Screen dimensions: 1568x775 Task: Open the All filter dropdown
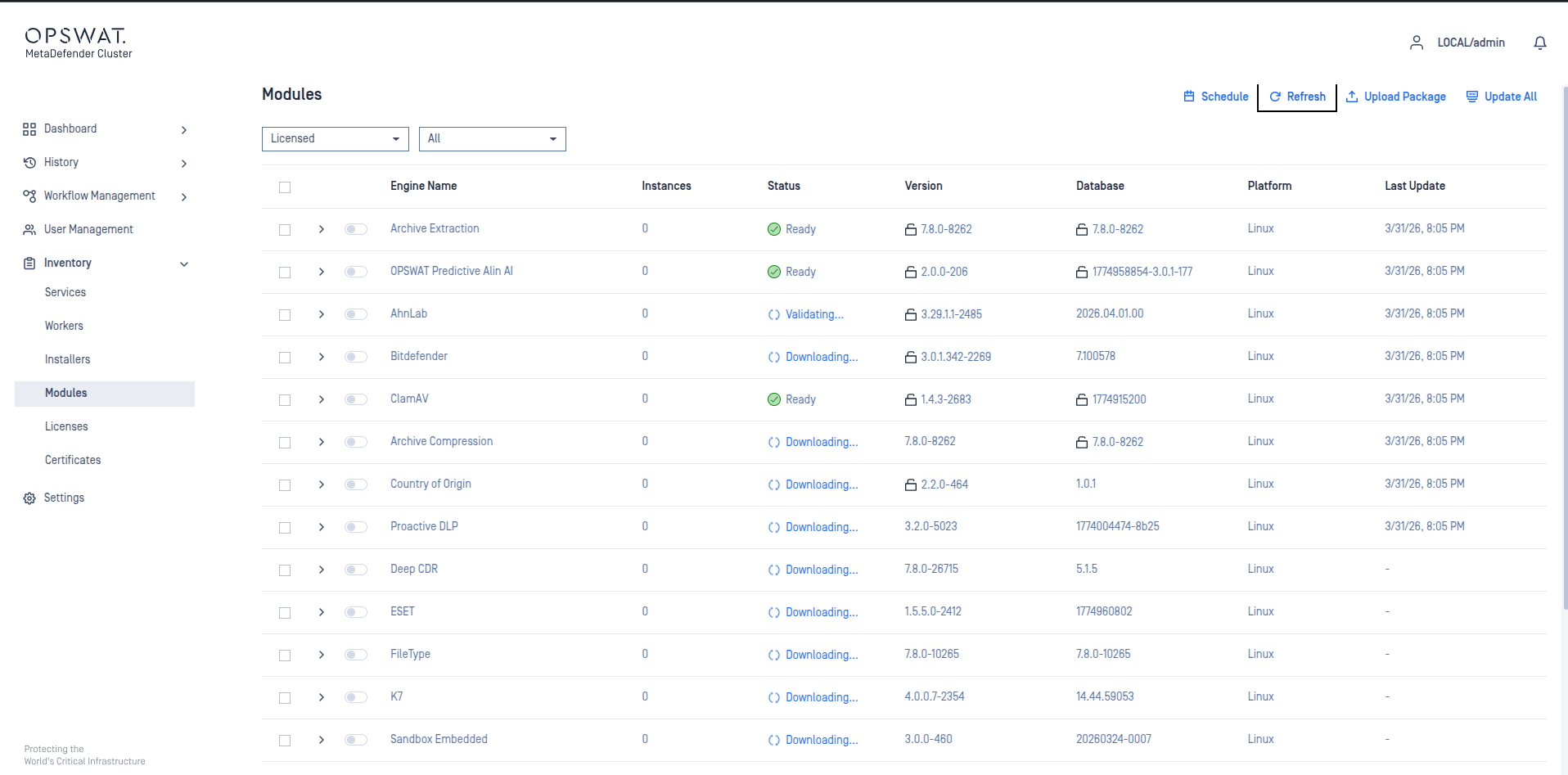[492, 139]
